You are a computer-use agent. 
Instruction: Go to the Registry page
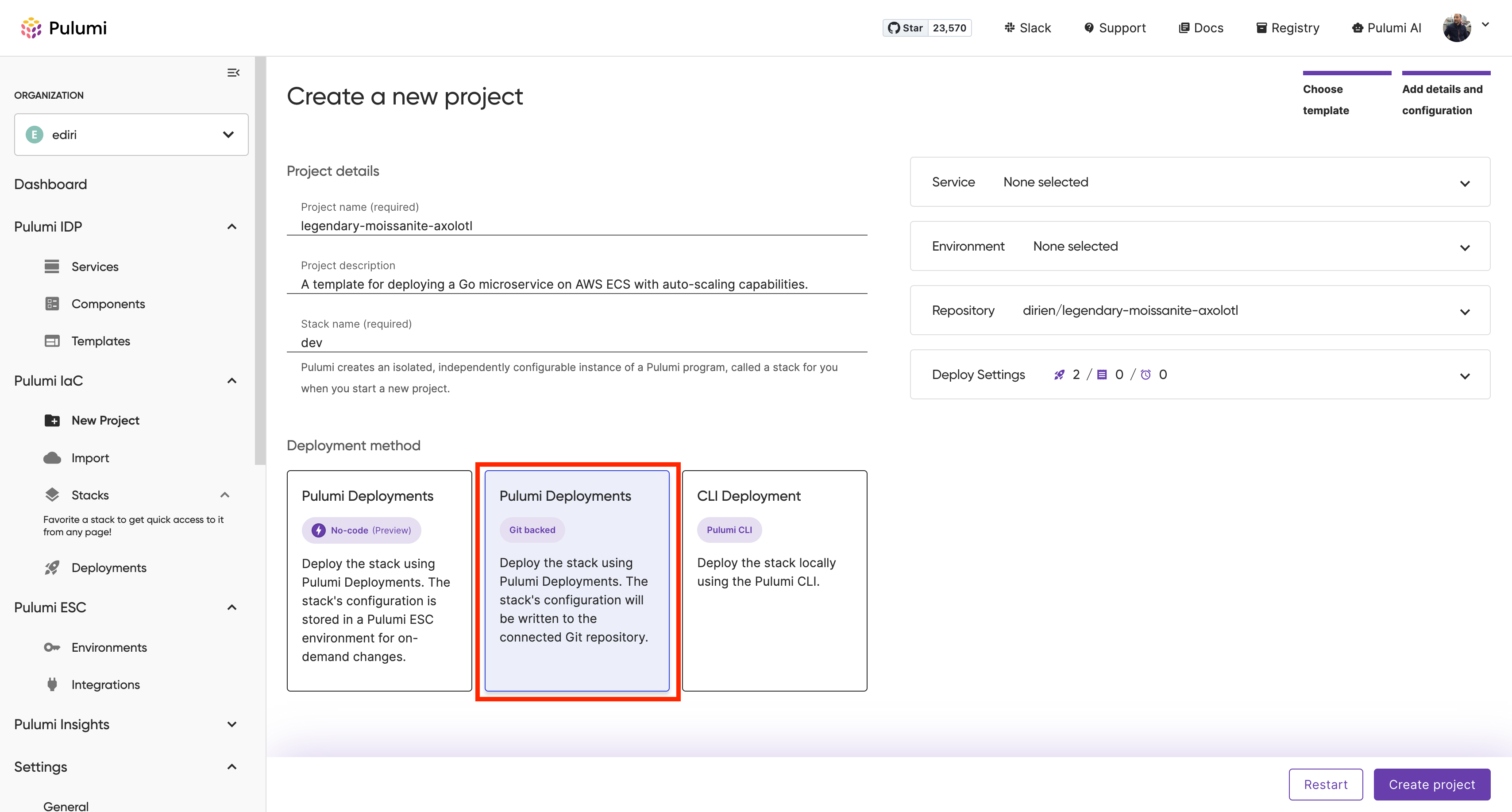point(1288,27)
